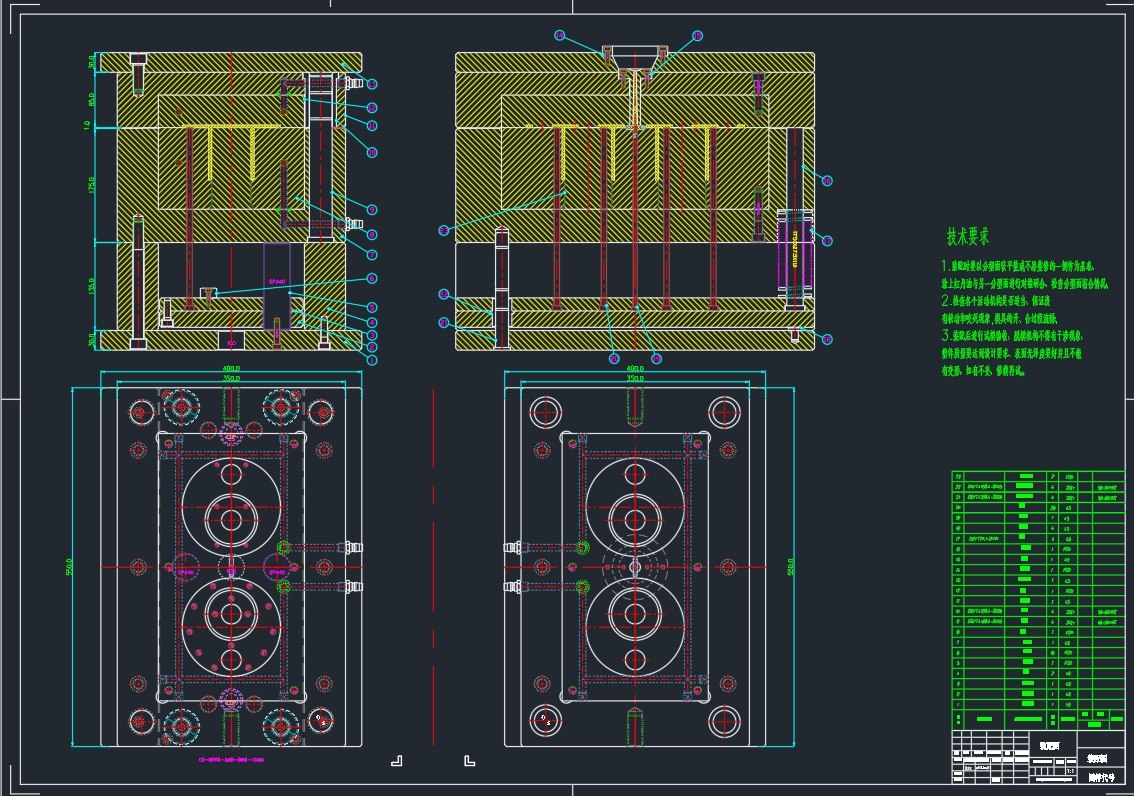Select the 1:1 scale cell in title block
The height and width of the screenshot is (796, 1134).
[1070, 771]
